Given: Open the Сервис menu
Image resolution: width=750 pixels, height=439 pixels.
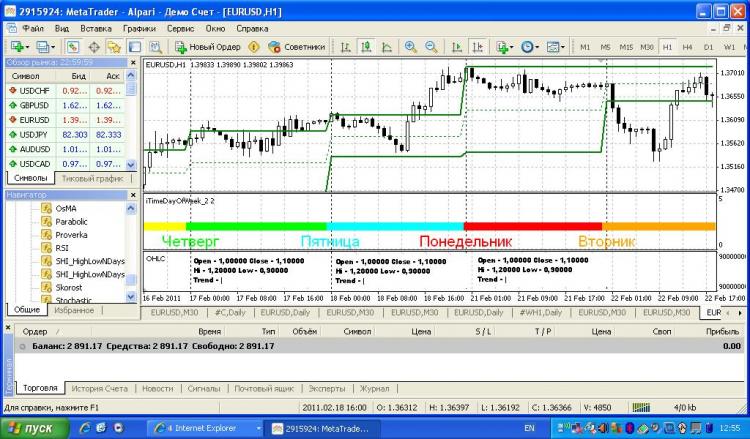Looking at the screenshot, I should (x=180, y=29).
